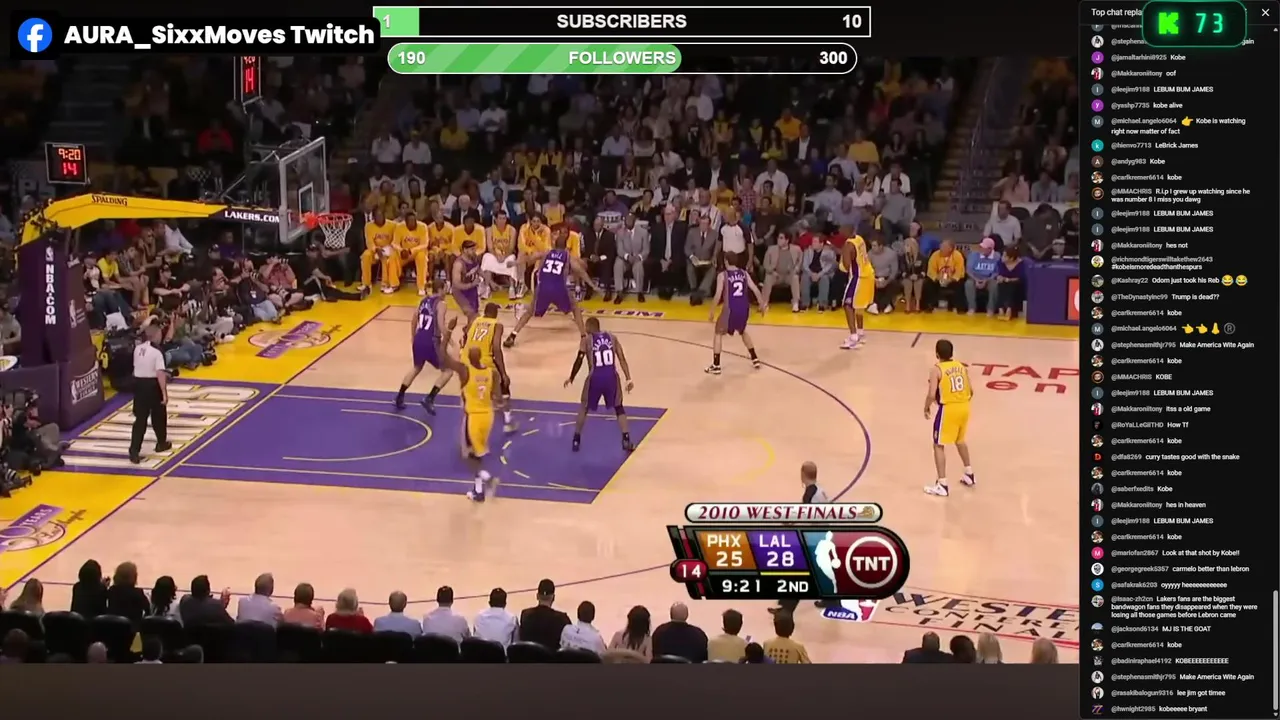Click 'carmelo better than lebron' message

[x=1211, y=569]
